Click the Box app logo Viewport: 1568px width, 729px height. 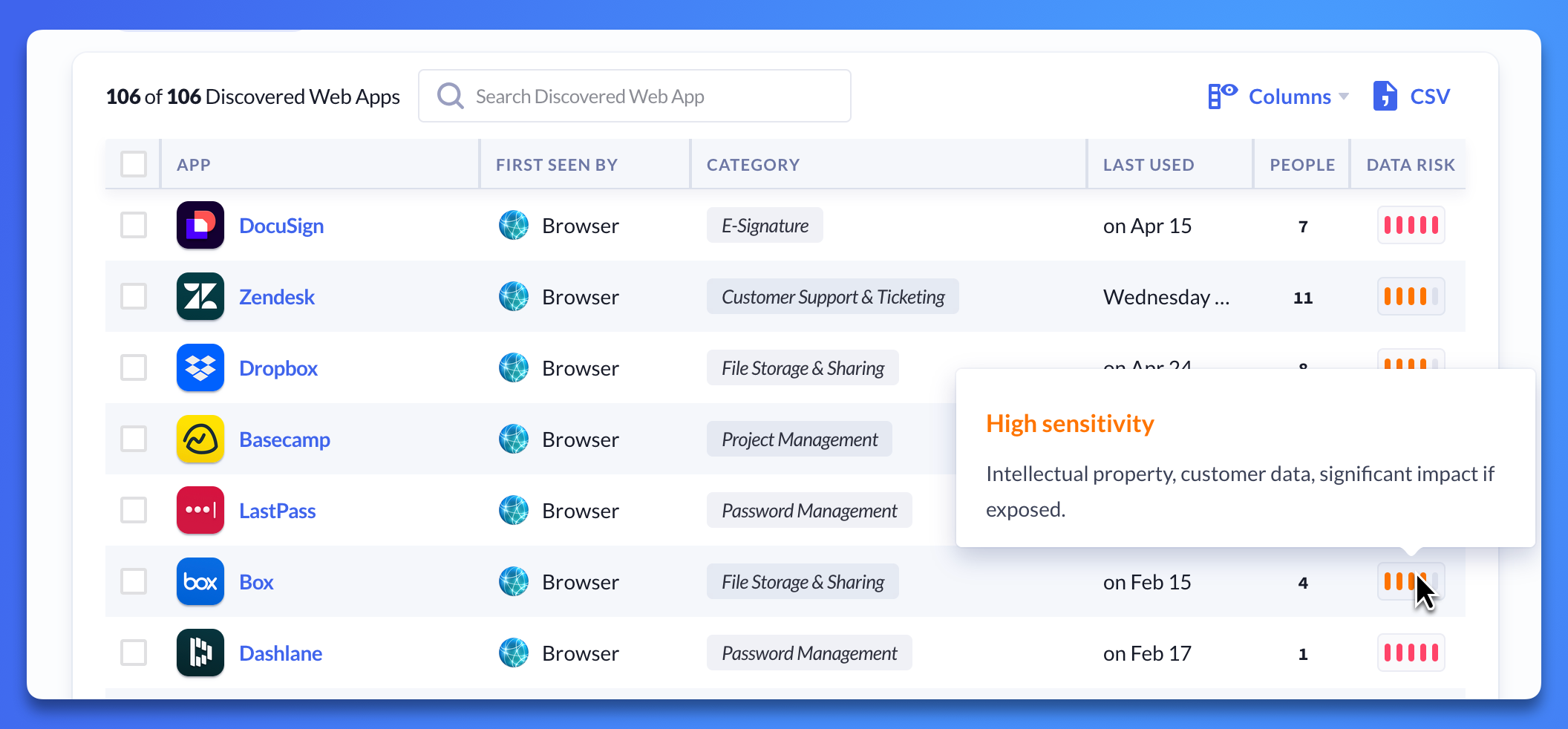point(200,581)
